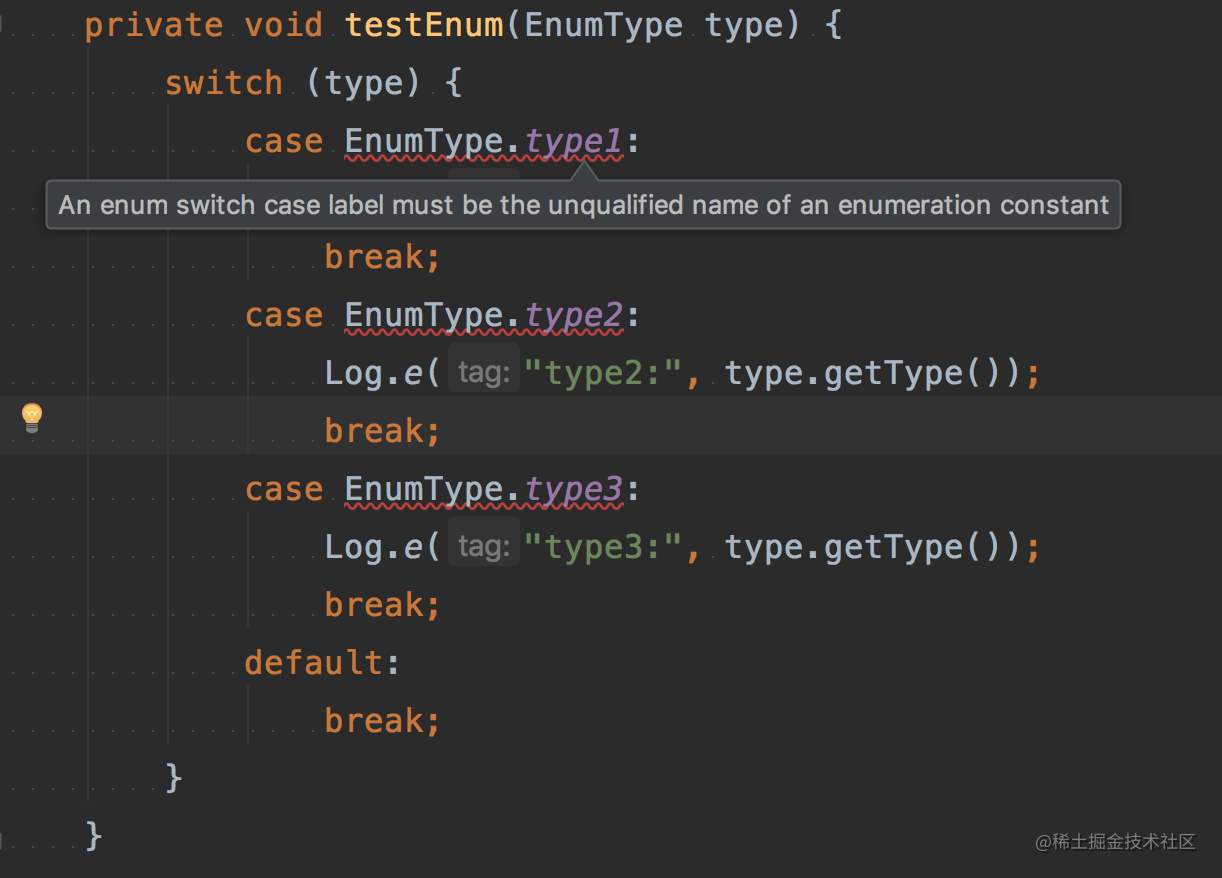Click the "type3:" string literal
Screen dimensions: 1222x878
604,547
